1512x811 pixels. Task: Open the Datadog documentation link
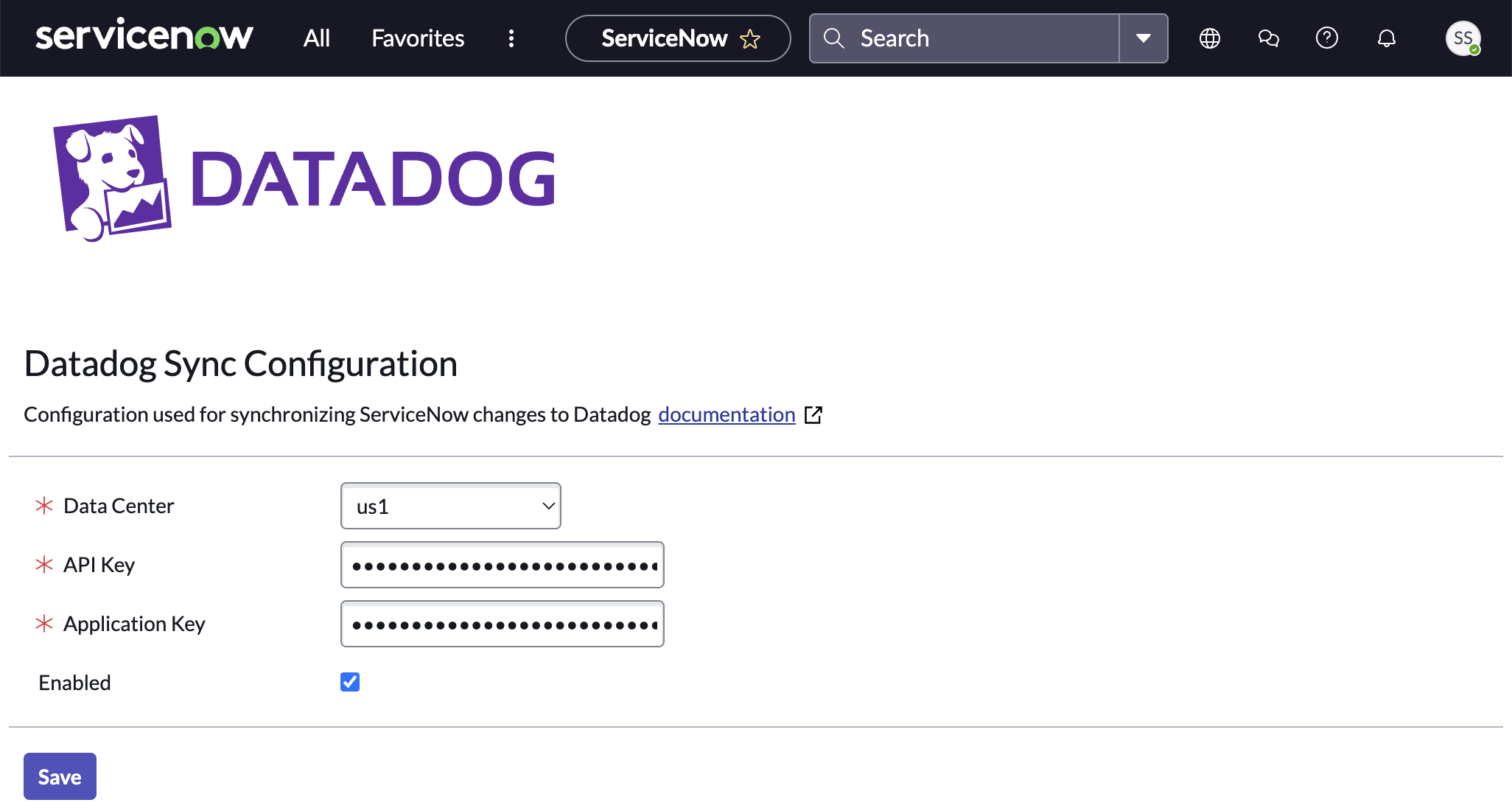click(727, 415)
